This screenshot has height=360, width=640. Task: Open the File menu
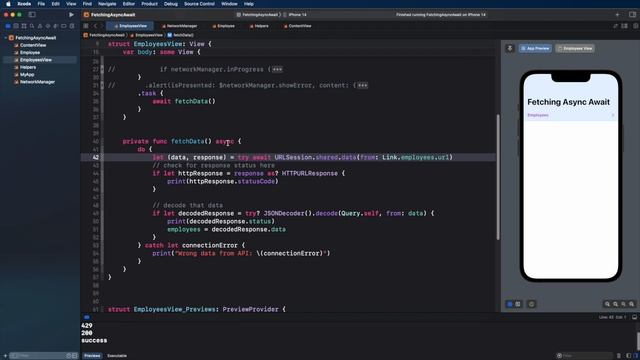tap(41, 4)
